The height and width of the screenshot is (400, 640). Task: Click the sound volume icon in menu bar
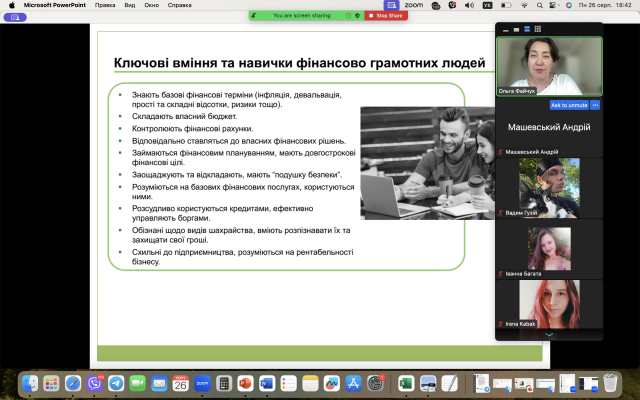(x=469, y=5)
